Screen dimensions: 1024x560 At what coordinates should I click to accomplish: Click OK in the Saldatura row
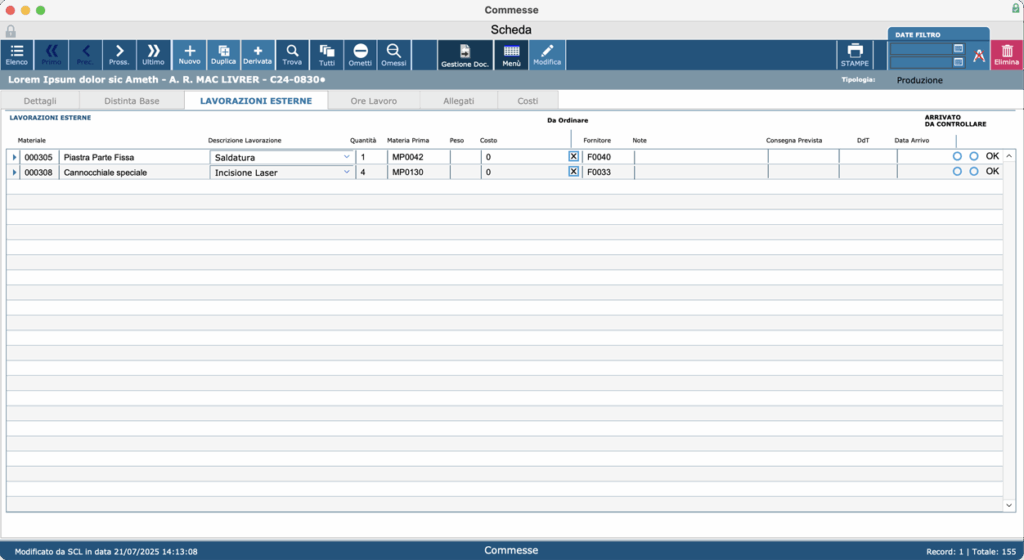point(992,156)
